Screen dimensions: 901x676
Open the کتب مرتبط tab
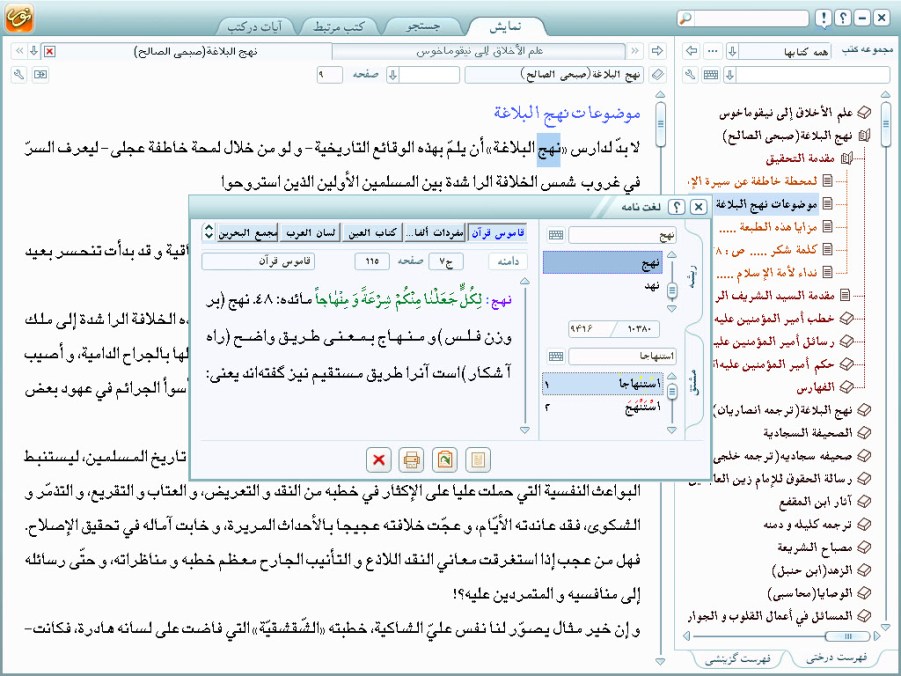click(x=338, y=26)
